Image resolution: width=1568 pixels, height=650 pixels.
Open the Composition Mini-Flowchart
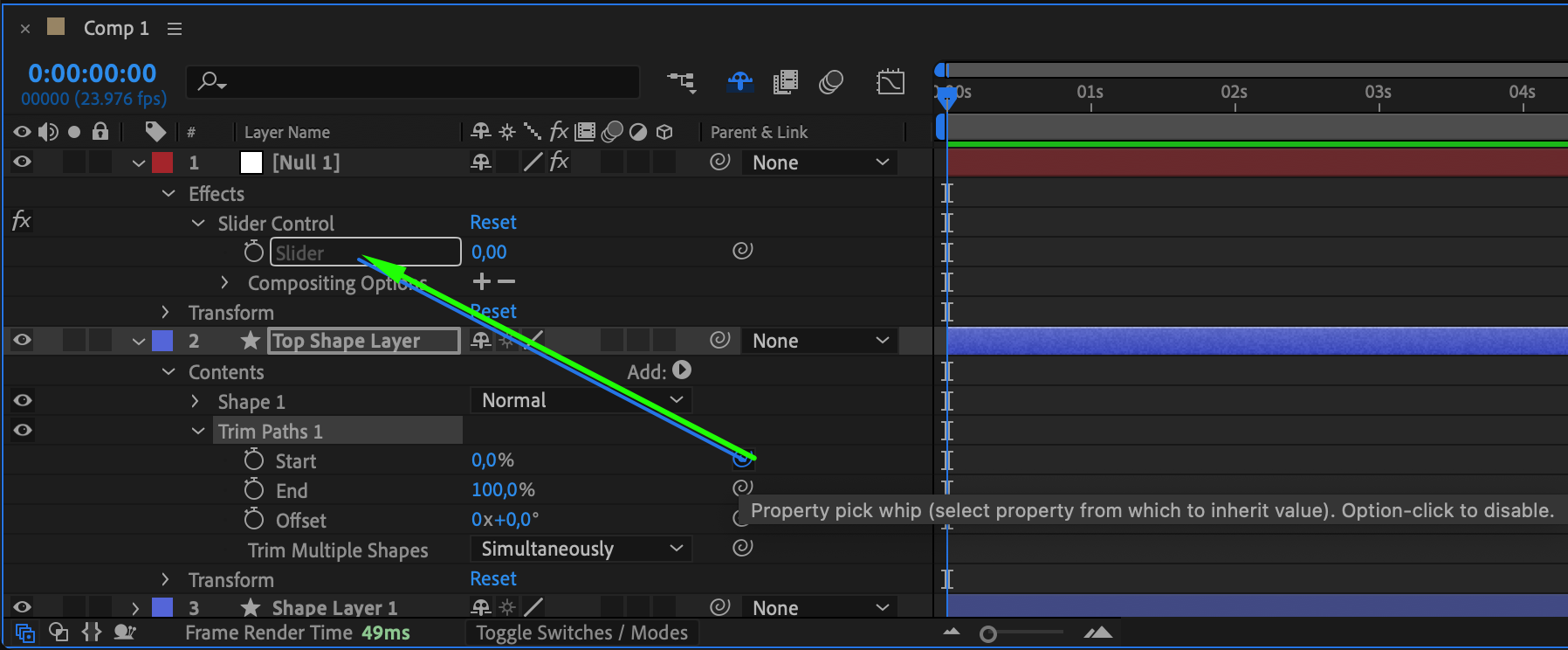click(682, 82)
